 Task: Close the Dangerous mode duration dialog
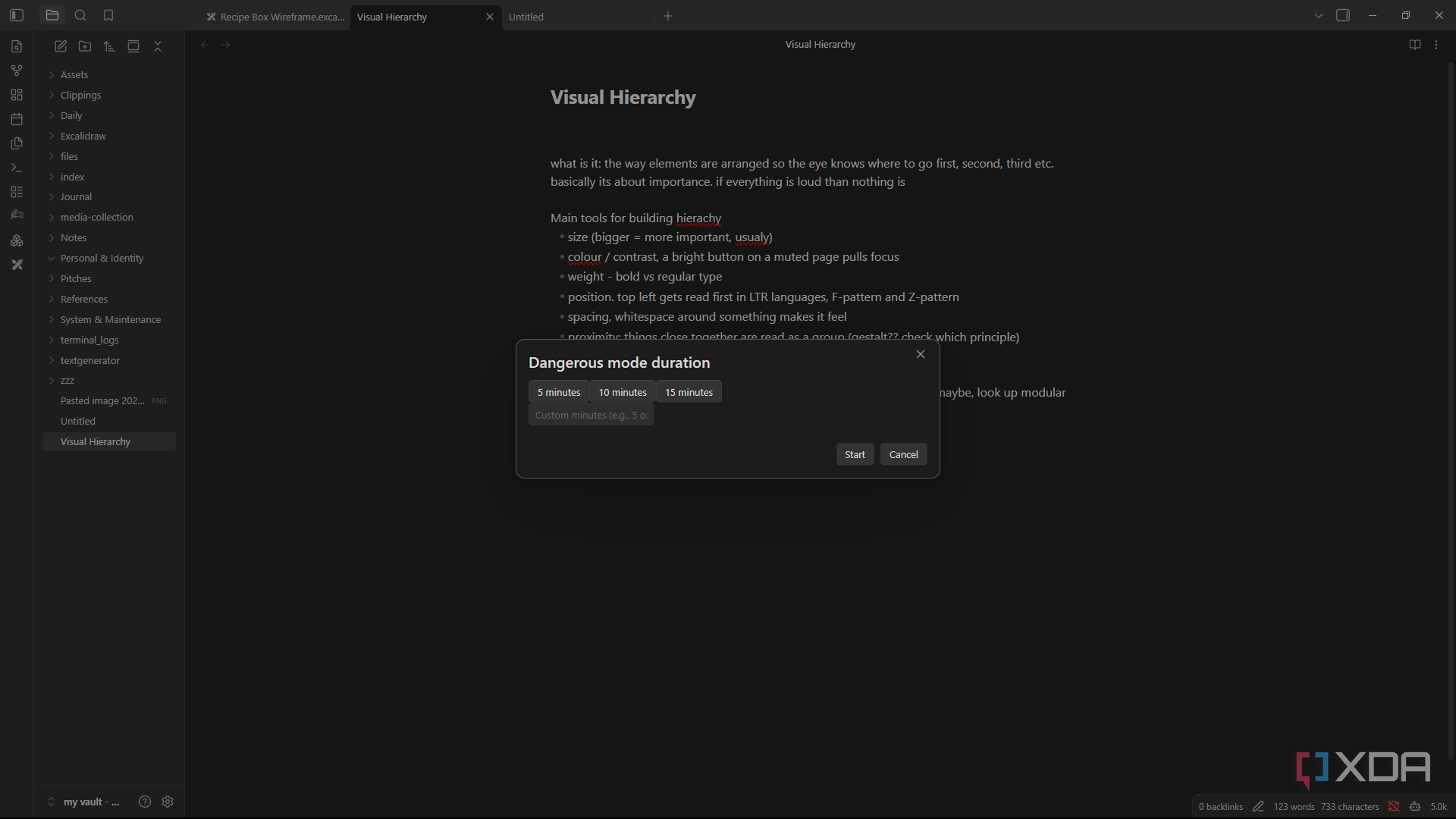[921, 354]
